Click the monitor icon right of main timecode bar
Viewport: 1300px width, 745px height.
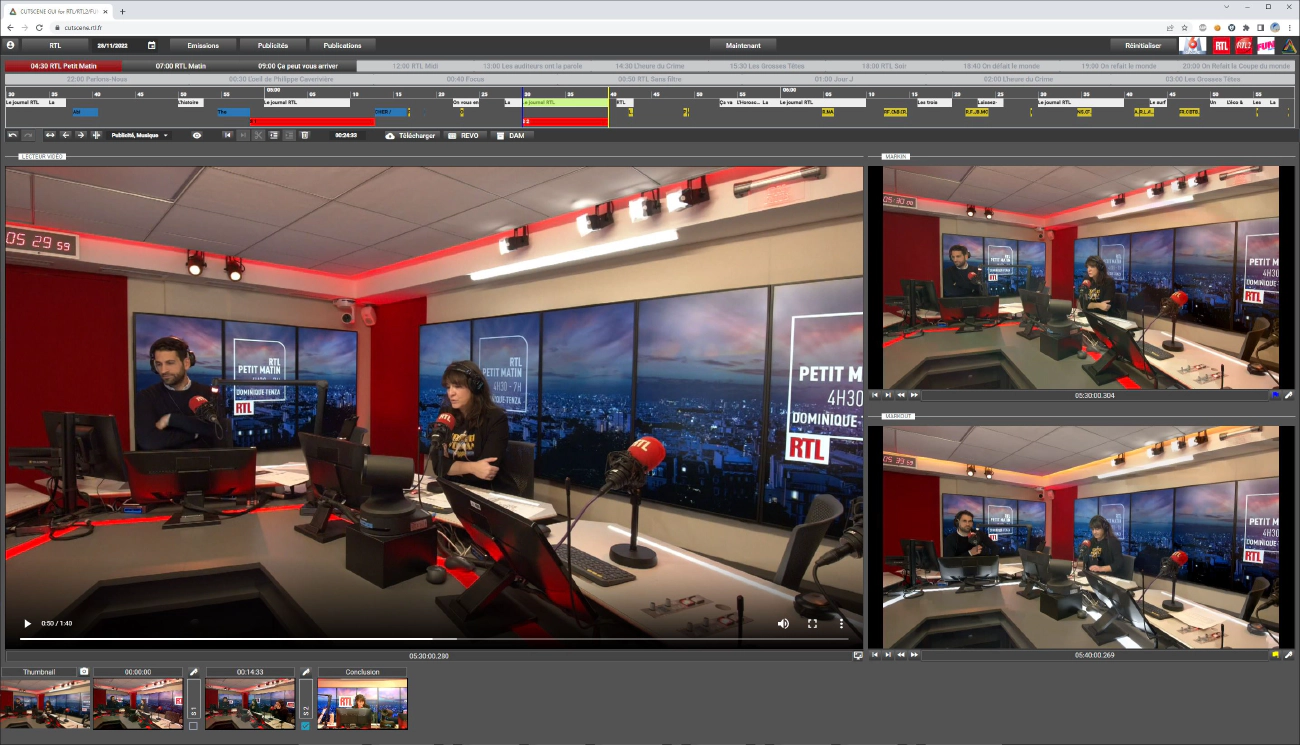point(858,656)
